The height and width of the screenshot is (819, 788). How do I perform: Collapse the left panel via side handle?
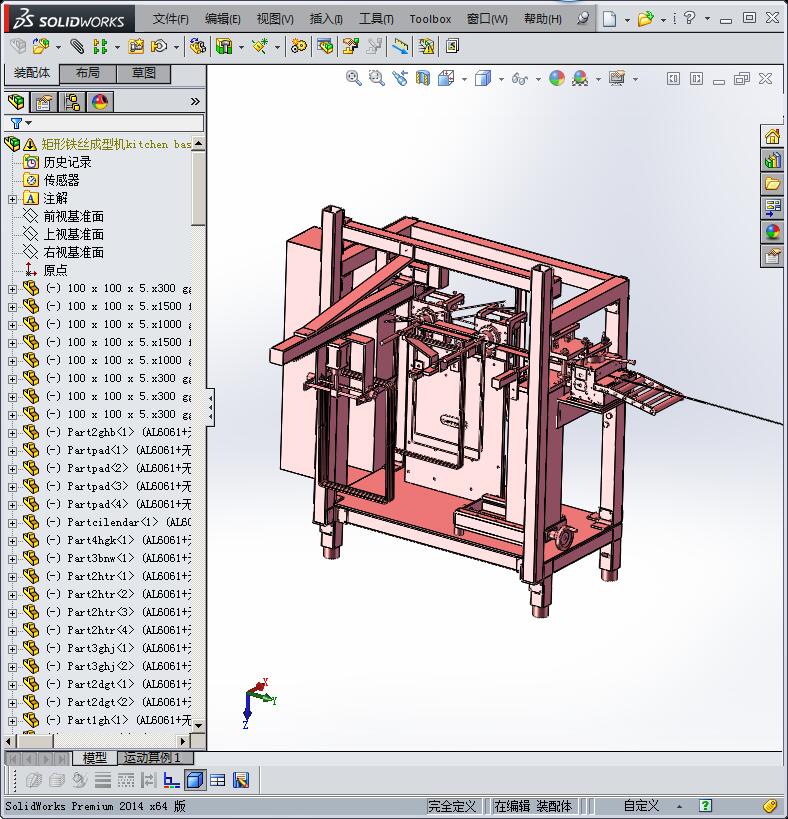210,407
